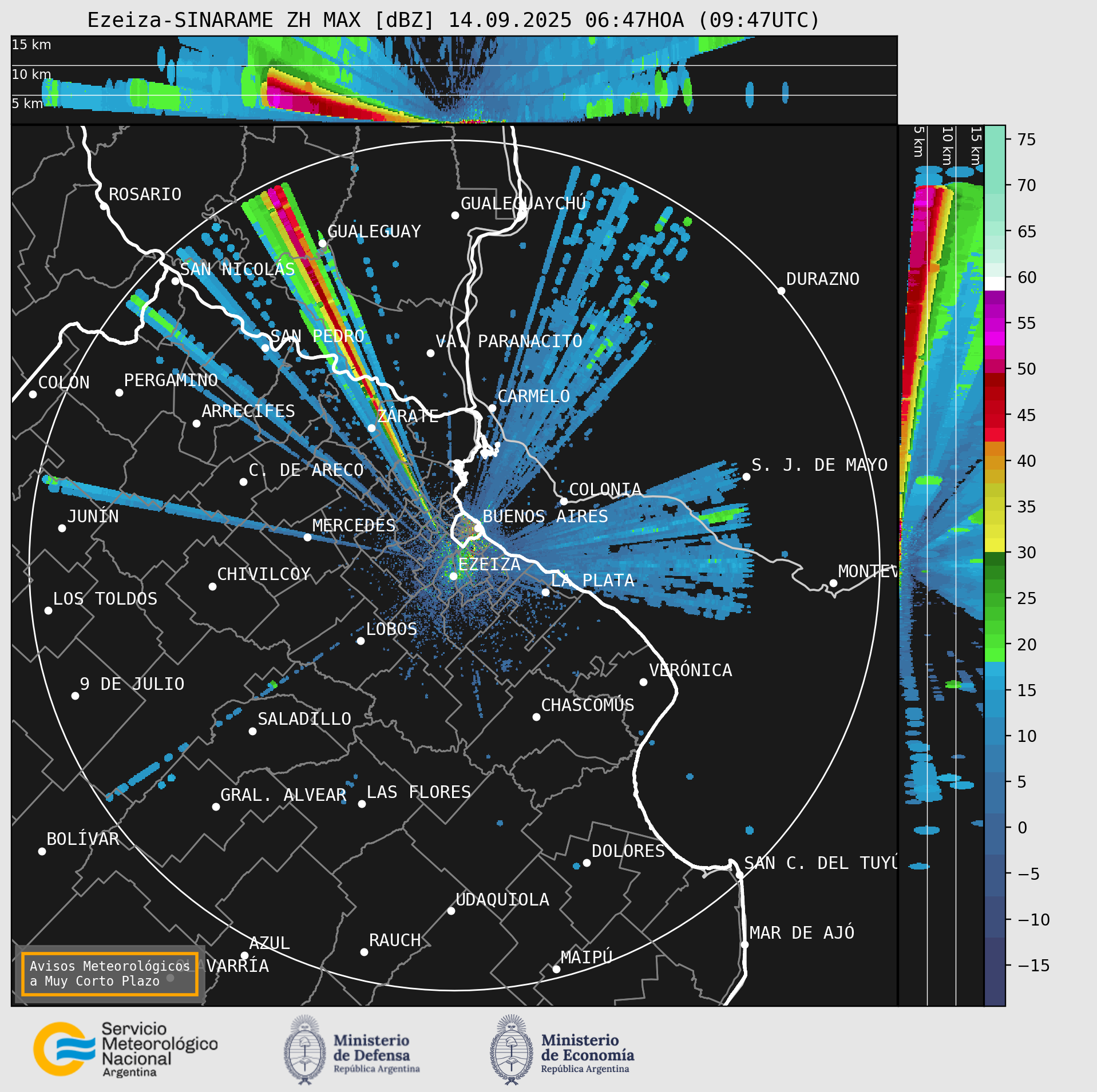This screenshot has width=1097, height=1092.
Task: Click the LAS FLORES map label
Action: 419,792
